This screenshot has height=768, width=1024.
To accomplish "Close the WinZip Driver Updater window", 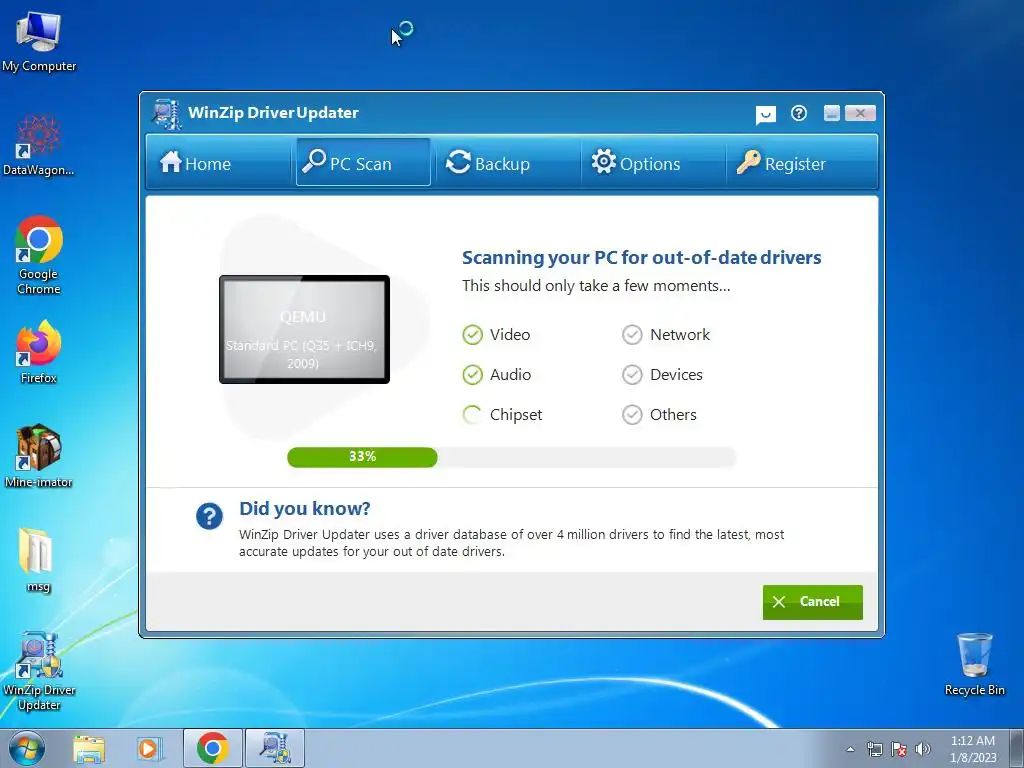I will (860, 113).
